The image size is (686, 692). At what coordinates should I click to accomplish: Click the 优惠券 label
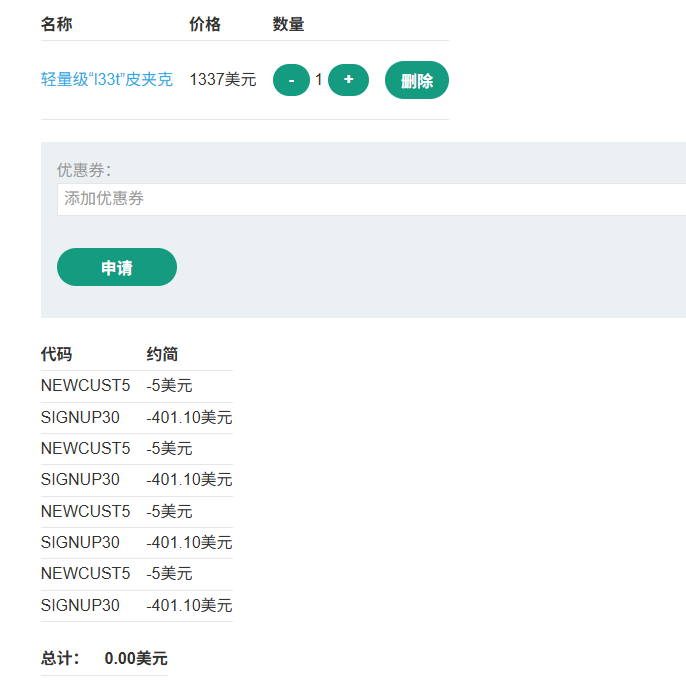(84, 170)
